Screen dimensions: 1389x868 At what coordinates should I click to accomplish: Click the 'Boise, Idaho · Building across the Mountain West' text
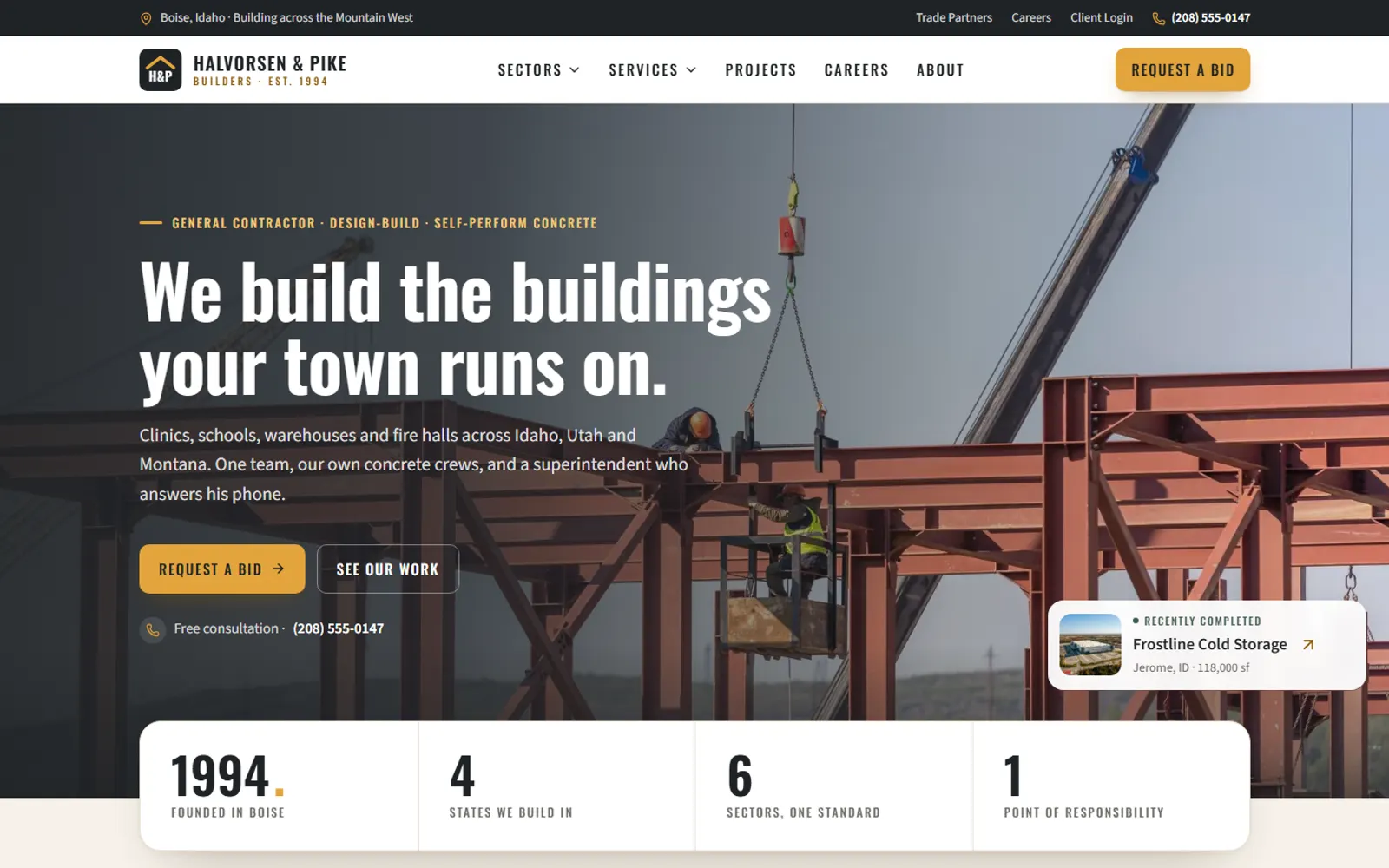coord(286,17)
